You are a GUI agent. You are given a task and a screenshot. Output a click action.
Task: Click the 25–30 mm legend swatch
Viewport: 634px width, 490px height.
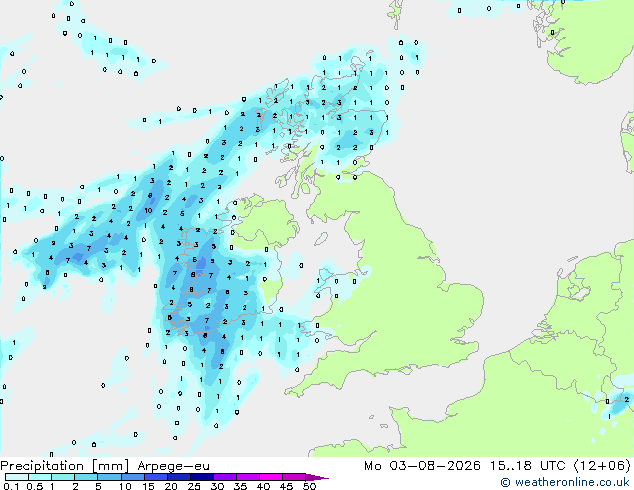pos(201,477)
